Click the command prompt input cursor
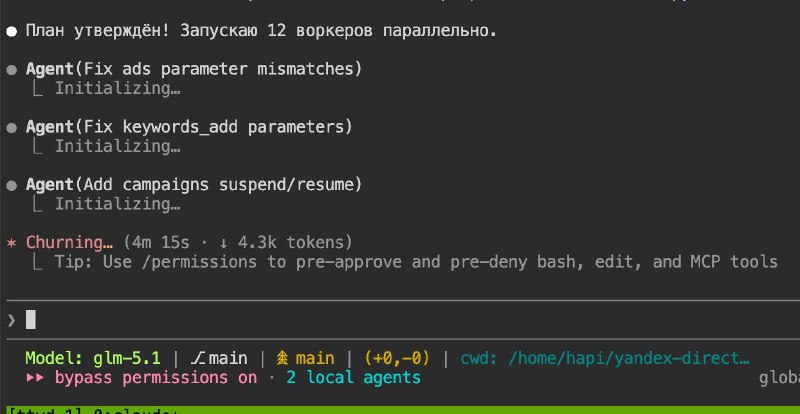The height and width of the screenshot is (414, 800). pyautogui.click(x=30, y=319)
